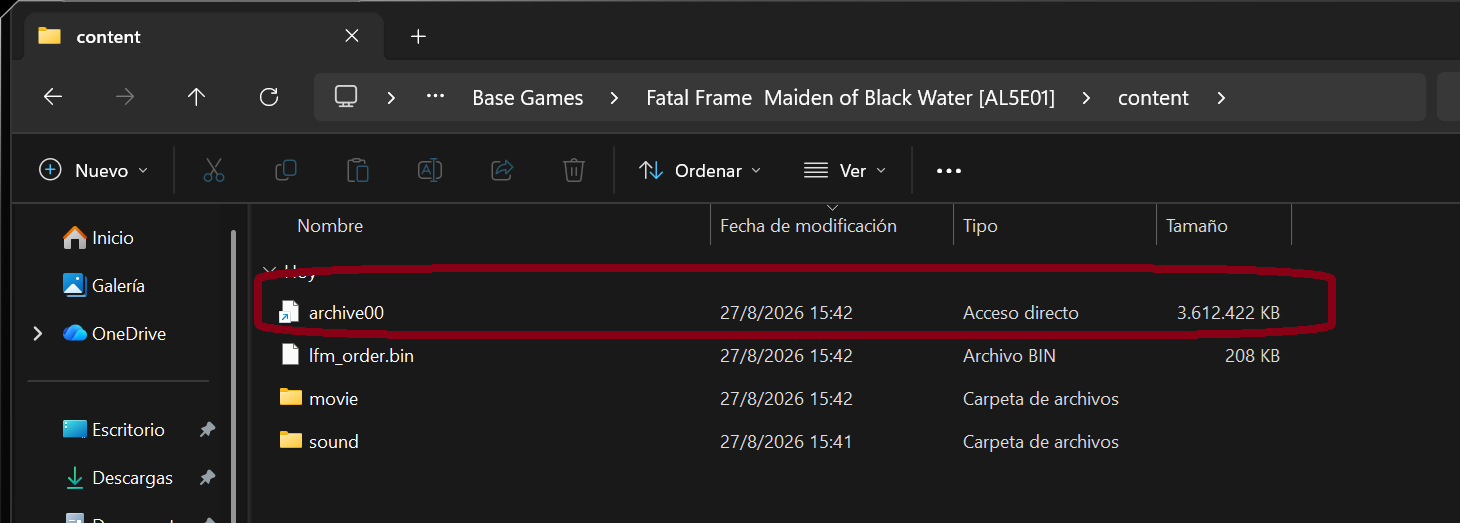
Task: Sort by Tipo column header
Action: [980, 226]
